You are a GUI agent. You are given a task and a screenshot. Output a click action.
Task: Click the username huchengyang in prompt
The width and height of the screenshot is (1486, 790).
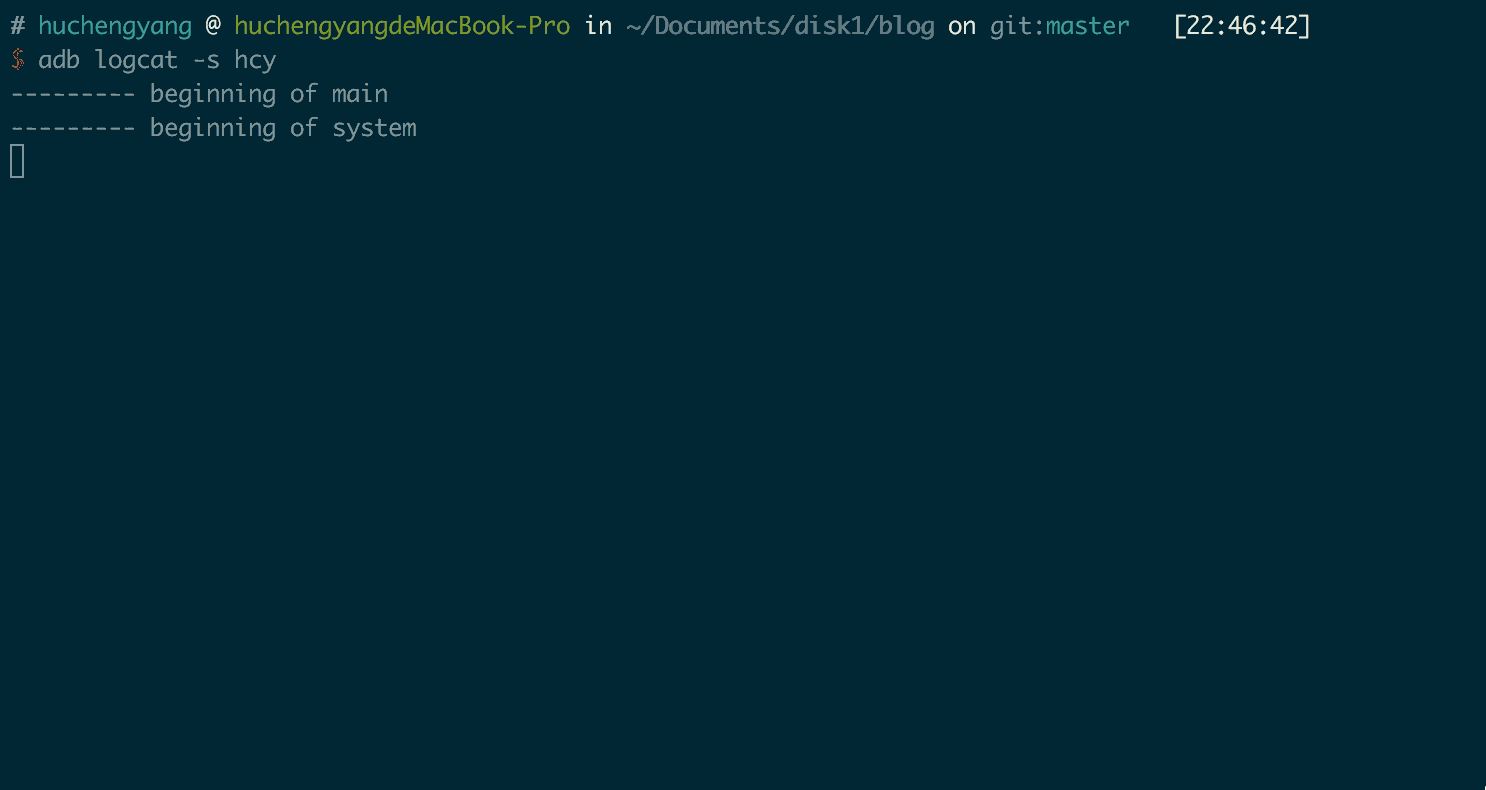(x=115, y=27)
